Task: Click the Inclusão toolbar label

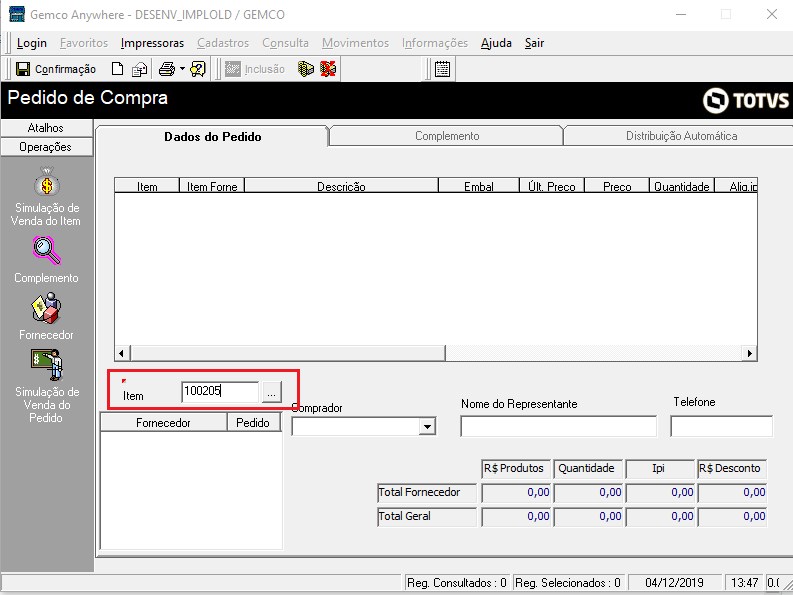Action: tap(265, 69)
